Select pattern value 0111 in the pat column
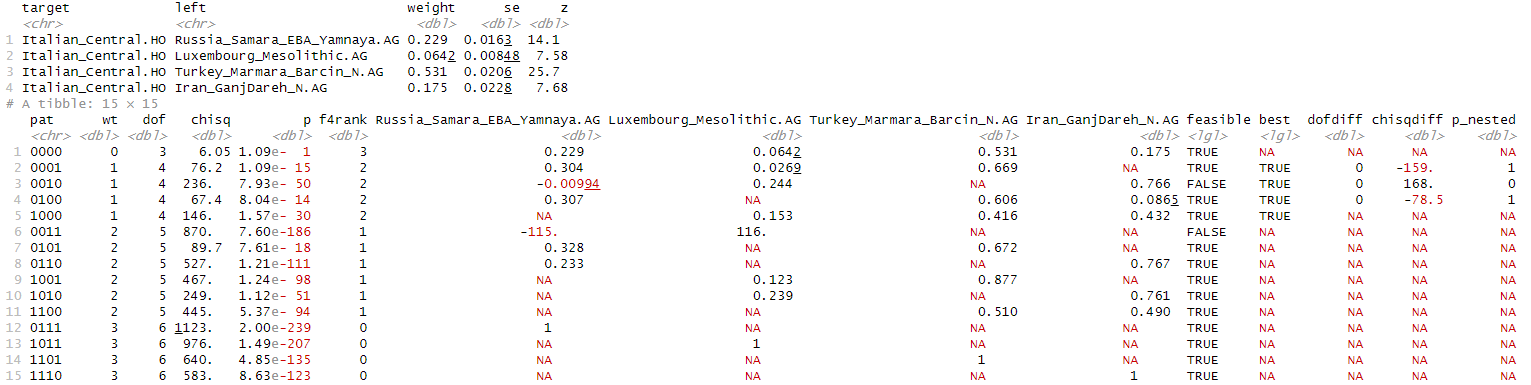Screen dimensions: 1531x385 pos(45,327)
